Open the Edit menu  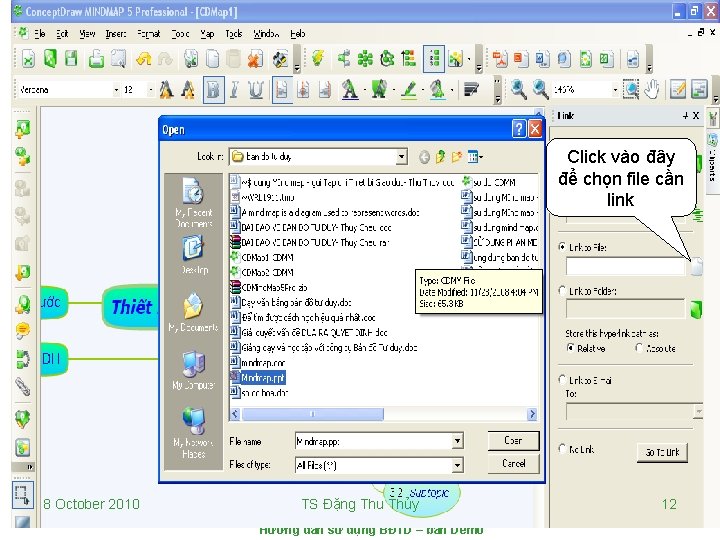click(62, 34)
